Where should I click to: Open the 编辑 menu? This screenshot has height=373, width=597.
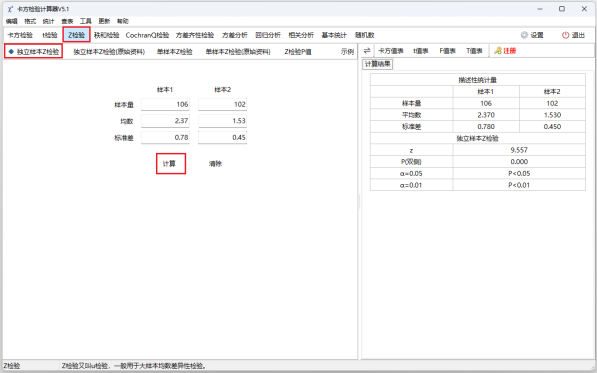[11, 21]
